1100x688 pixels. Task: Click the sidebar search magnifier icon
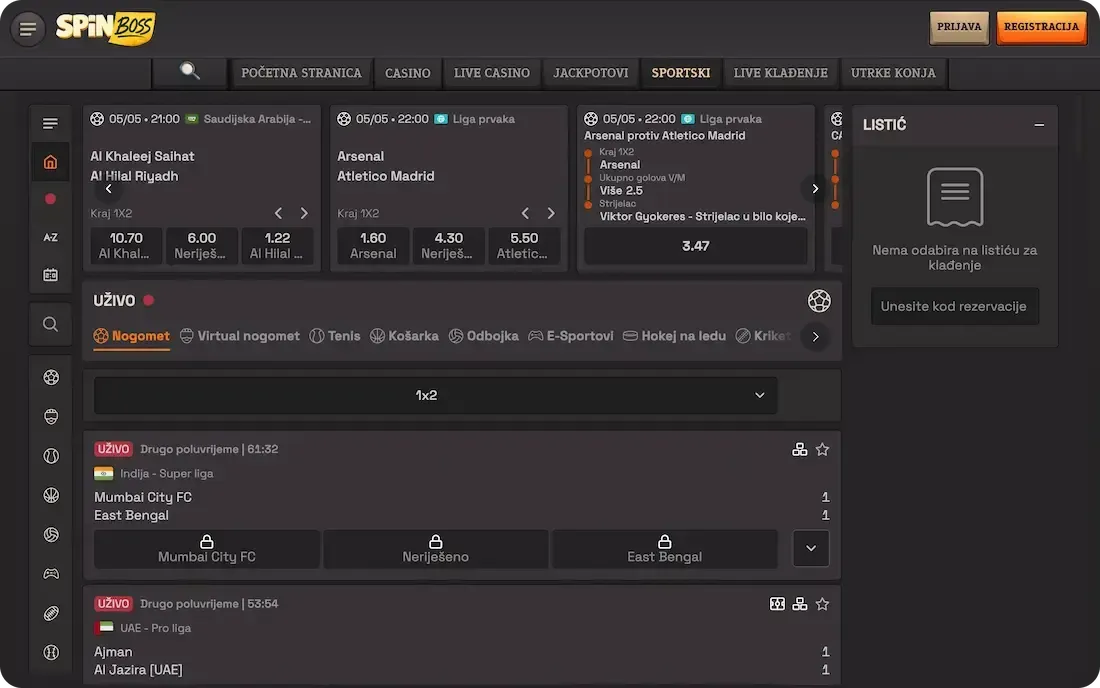pyautogui.click(x=51, y=324)
